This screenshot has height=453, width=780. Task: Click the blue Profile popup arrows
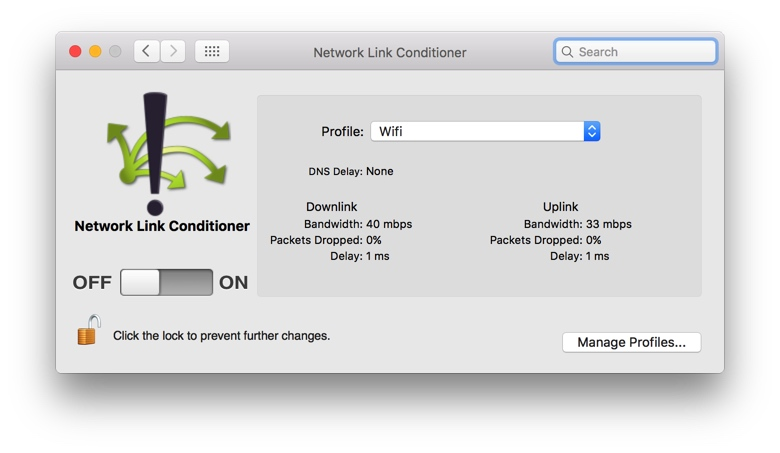[x=592, y=131]
